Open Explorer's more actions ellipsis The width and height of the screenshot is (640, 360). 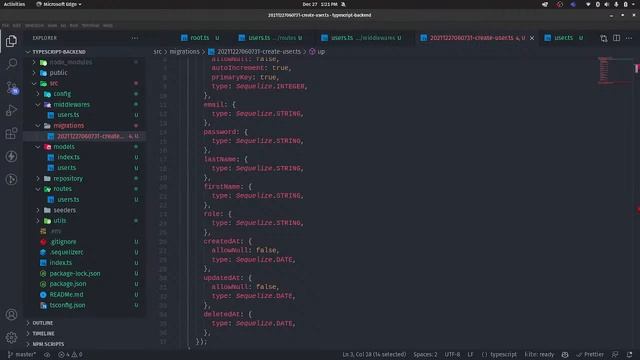(x=135, y=38)
